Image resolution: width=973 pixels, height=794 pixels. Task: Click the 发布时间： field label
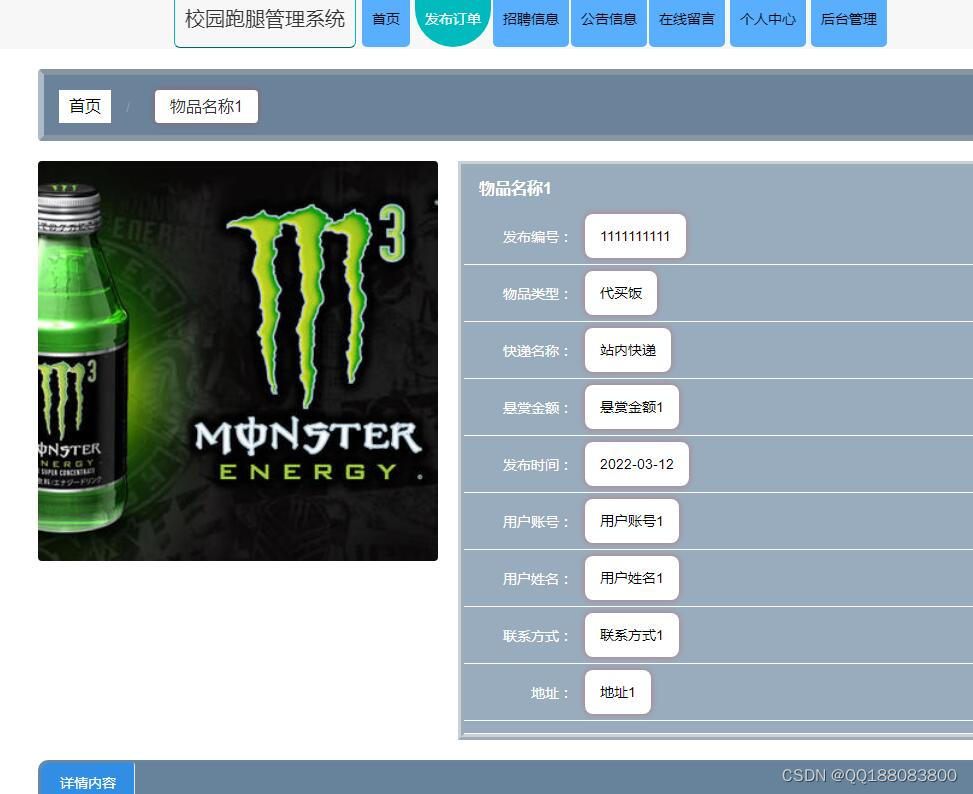[536, 465]
